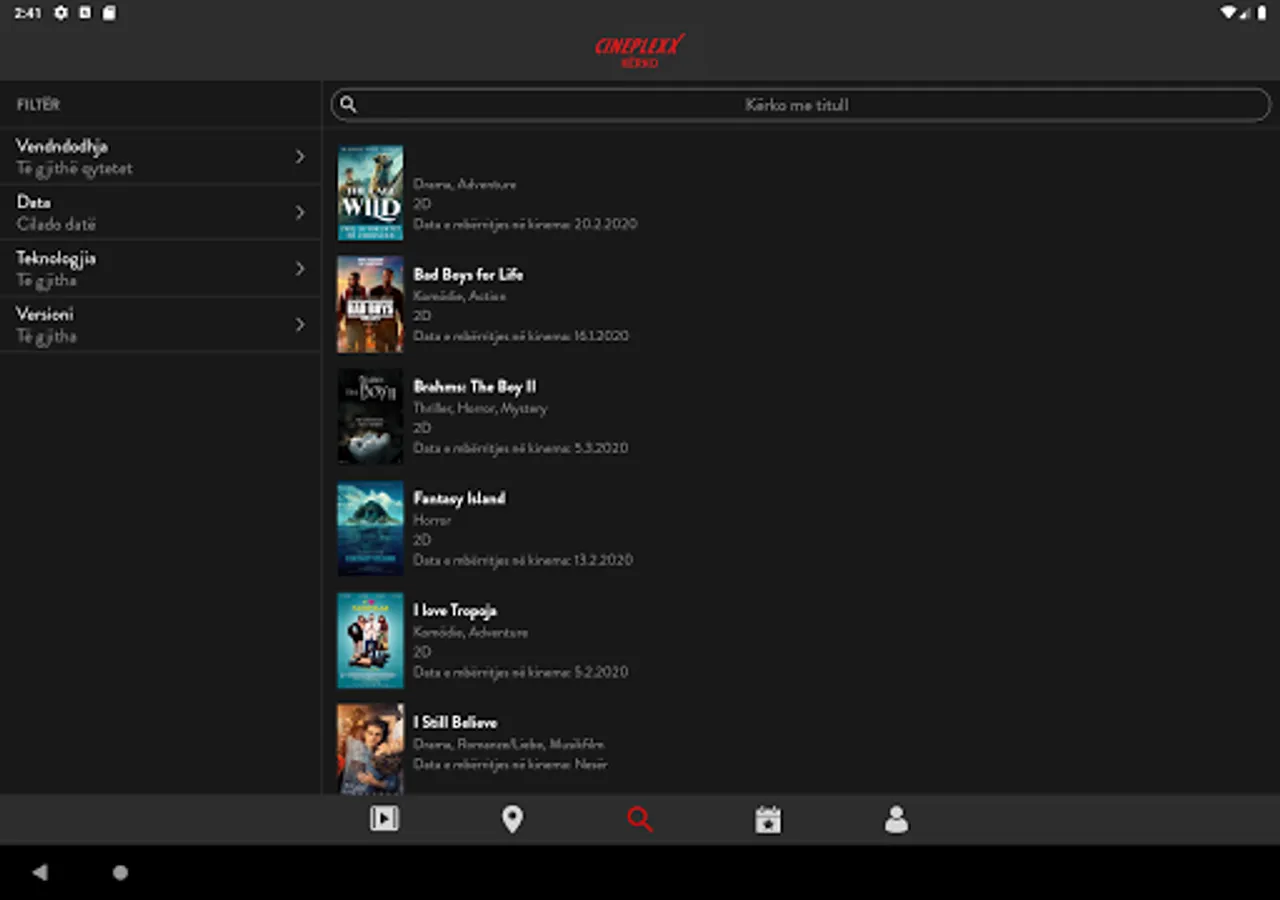Image resolution: width=1280 pixels, height=900 pixels.
Task: Click the settings gear in status bar
Action: tap(61, 13)
